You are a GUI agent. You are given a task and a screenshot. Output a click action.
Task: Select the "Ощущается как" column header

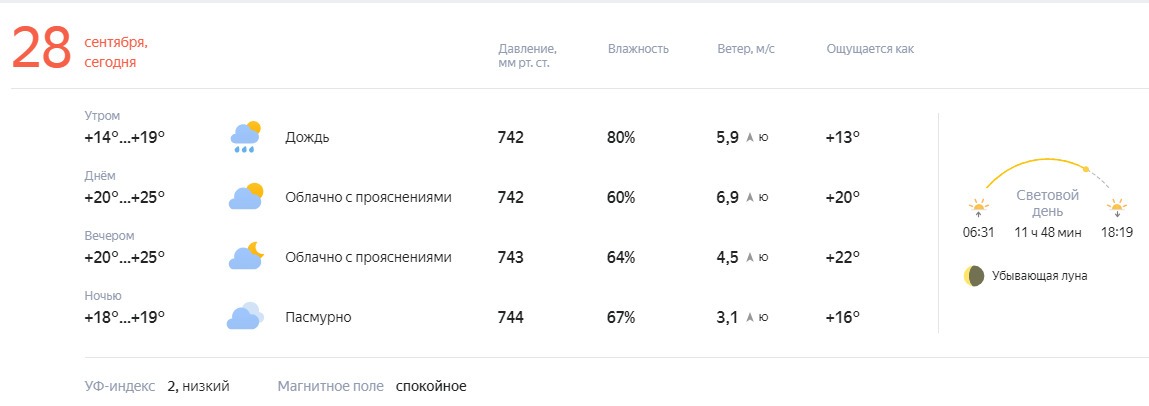click(871, 49)
